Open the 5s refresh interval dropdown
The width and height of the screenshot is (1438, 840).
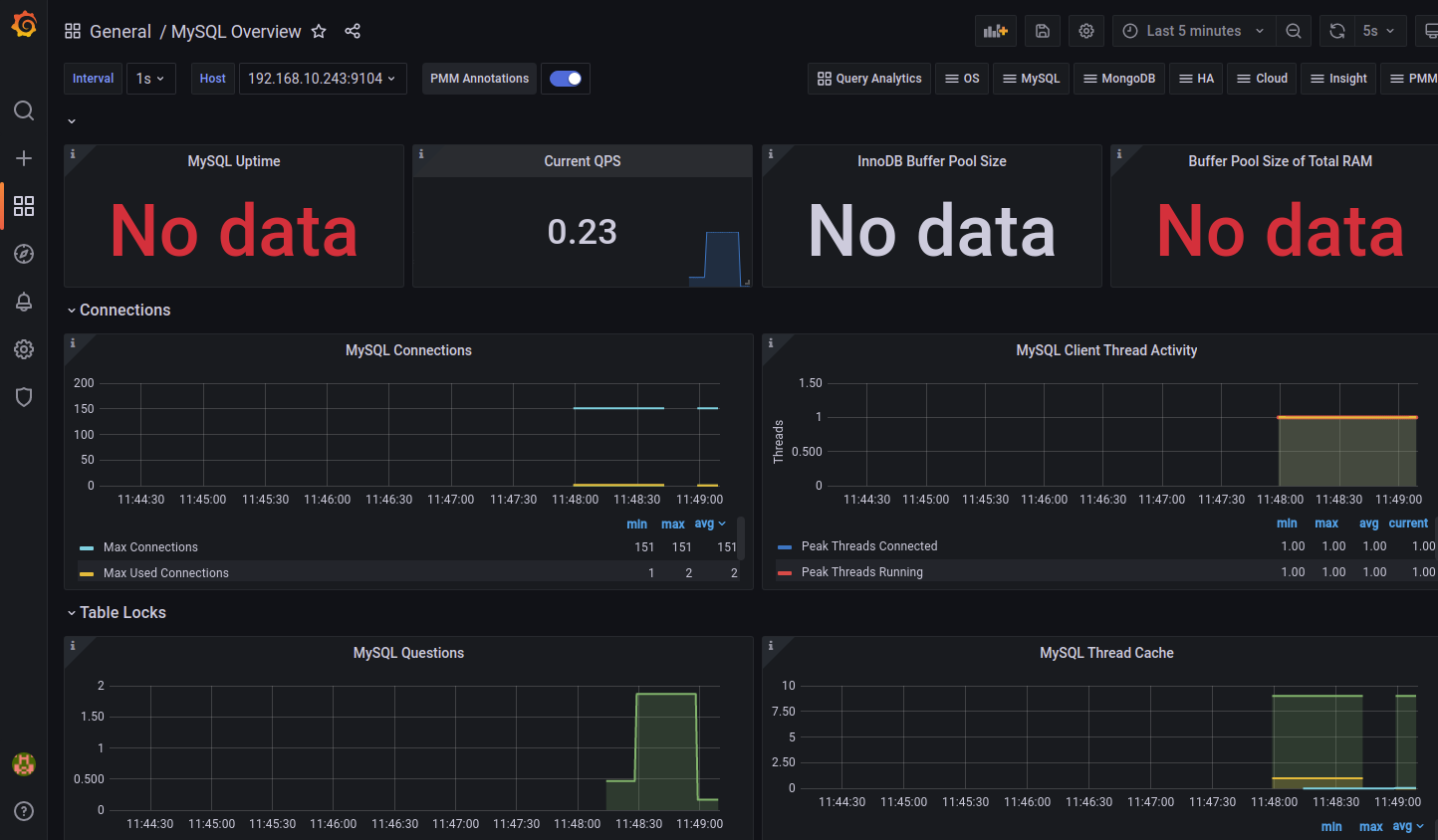coord(1381,31)
